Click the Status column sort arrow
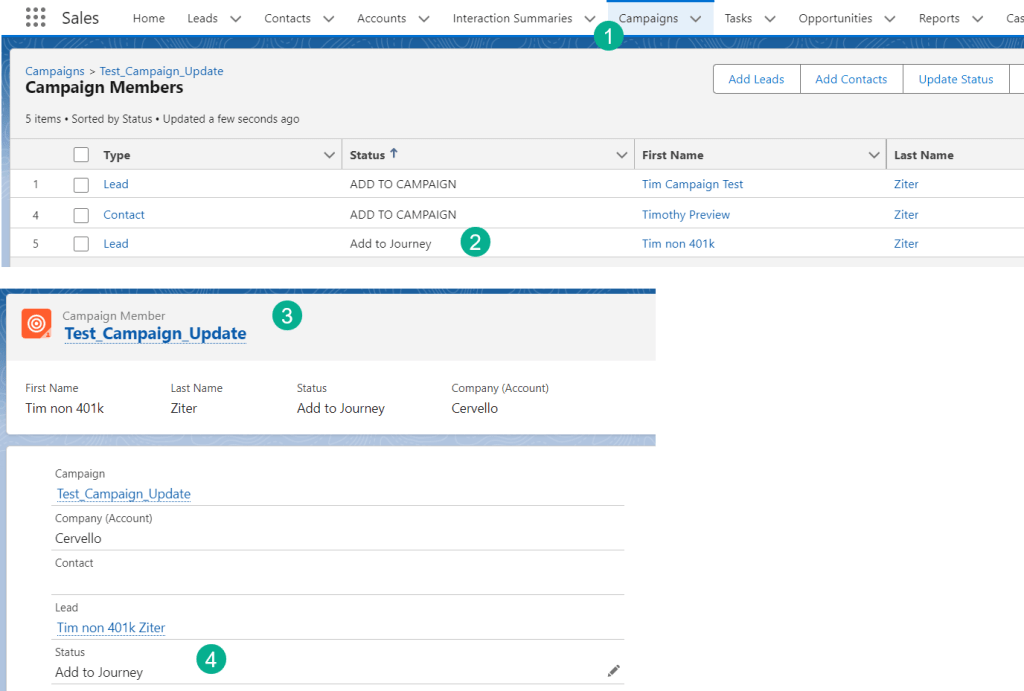Viewport: 1024px width, 691px height. pyautogui.click(x=394, y=154)
